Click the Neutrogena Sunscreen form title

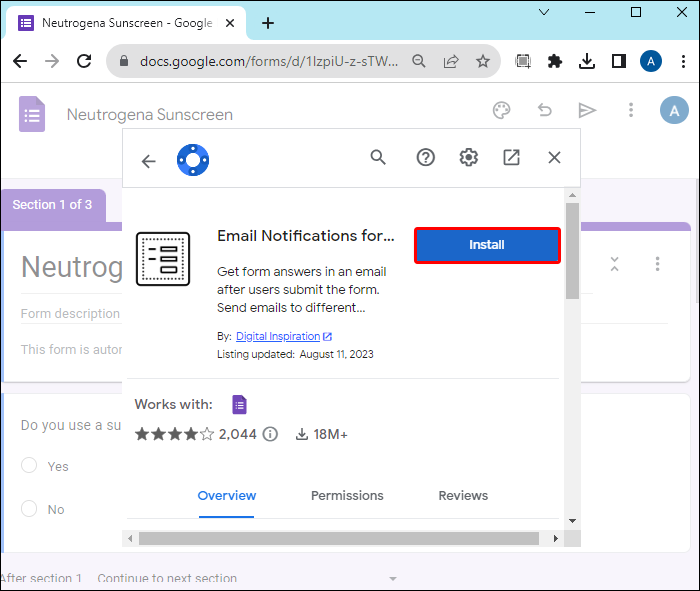coord(150,115)
